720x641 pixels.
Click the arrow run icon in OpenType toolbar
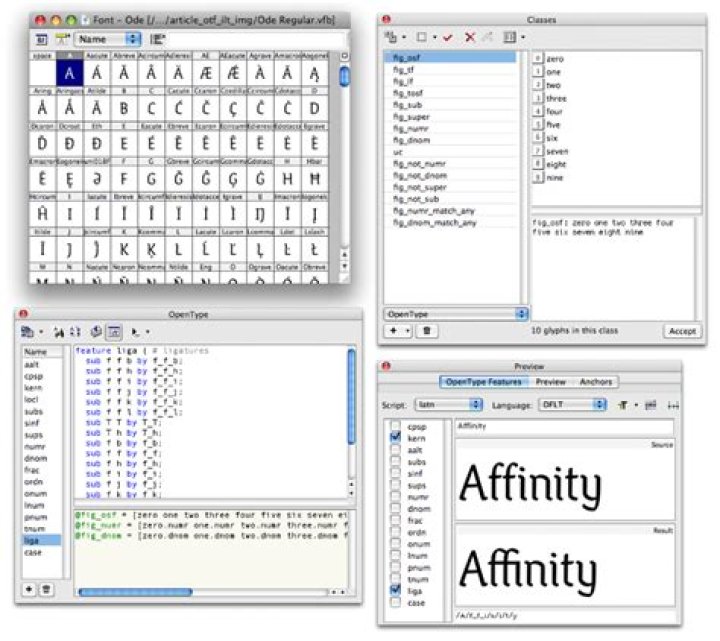(136, 332)
